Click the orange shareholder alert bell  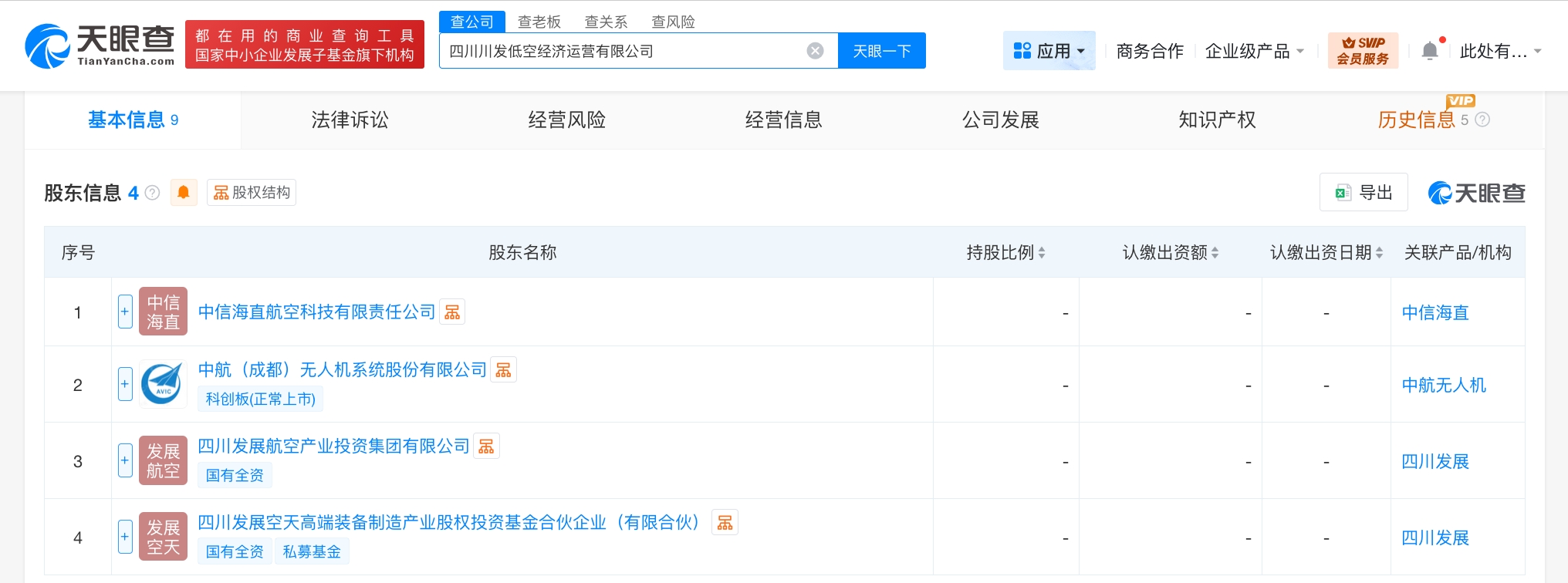(184, 193)
